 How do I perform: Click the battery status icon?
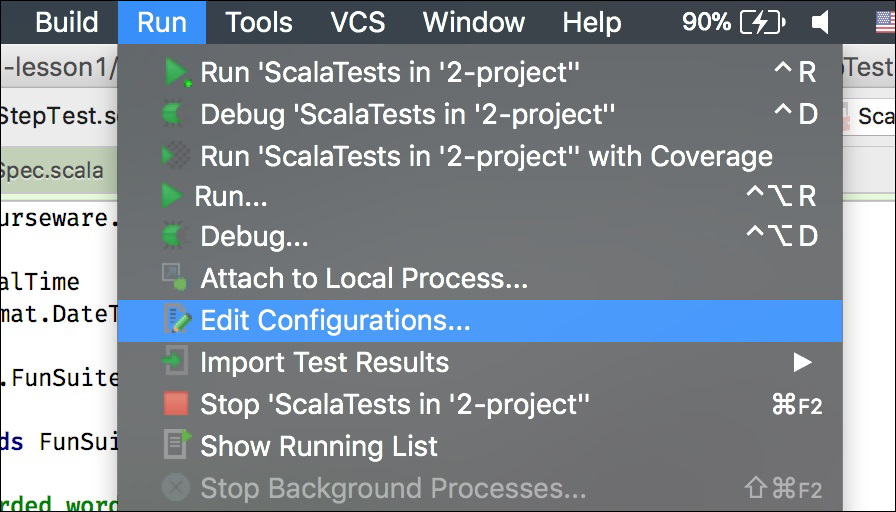pyautogui.click(x=763, y=22)
